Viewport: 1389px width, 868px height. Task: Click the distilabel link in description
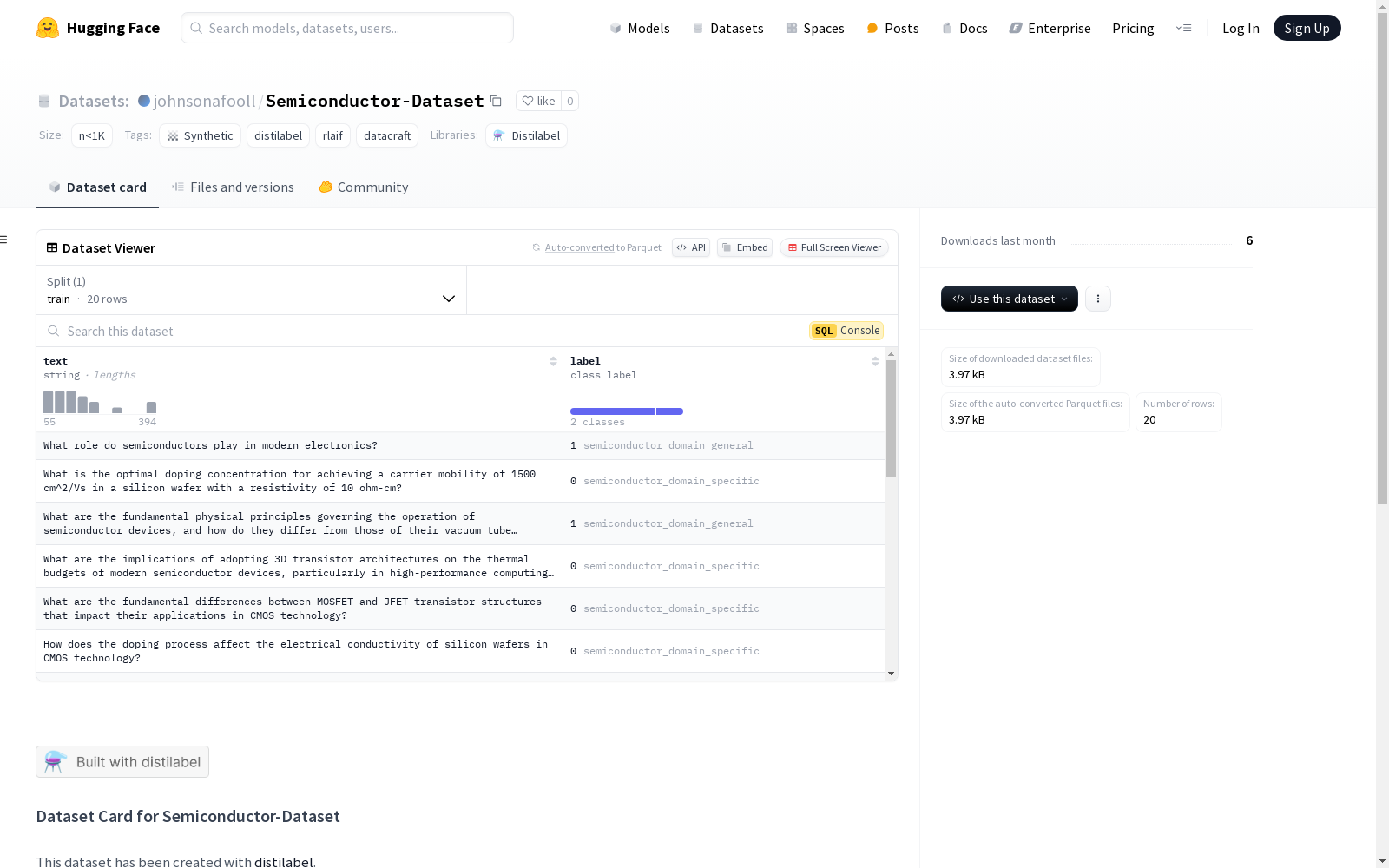coord(283,862)
